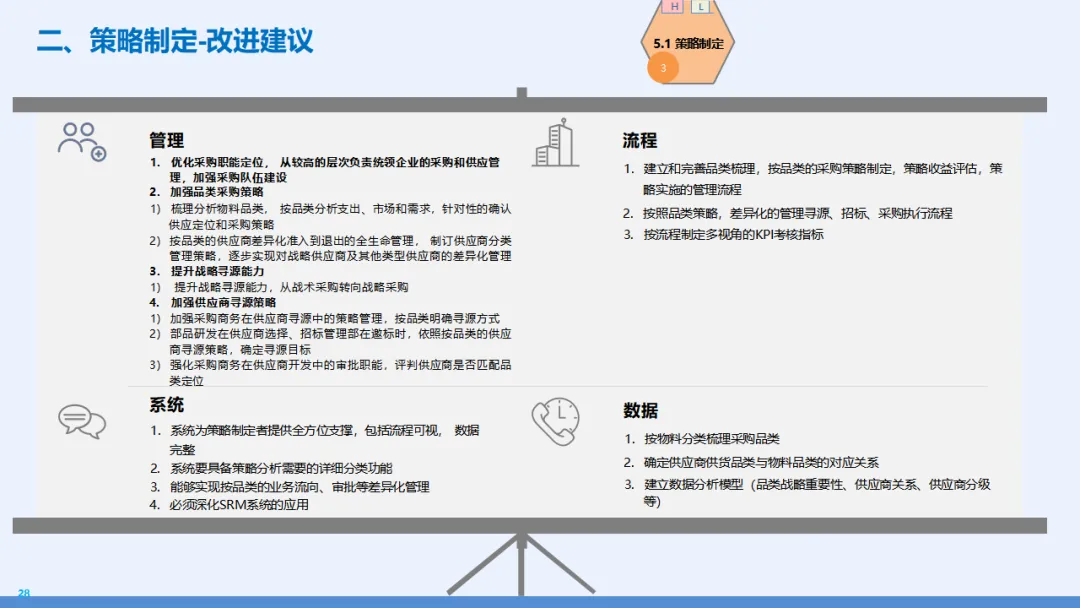
Task: Select line 优化采购职能定位
Action: [325, 169]
